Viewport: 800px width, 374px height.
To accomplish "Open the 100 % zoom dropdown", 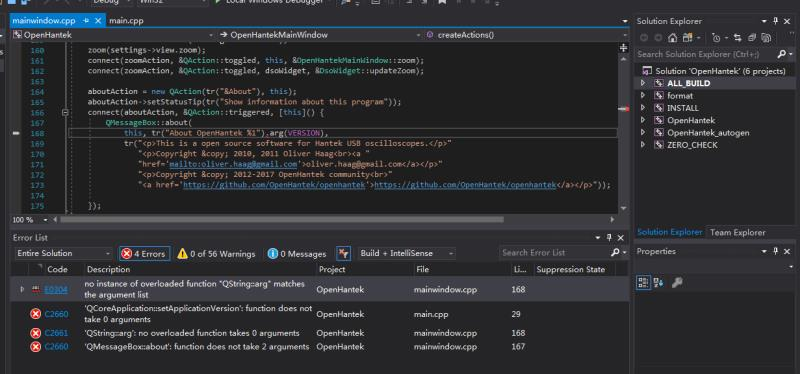I will pyautogui.click(x=45, y=220).
